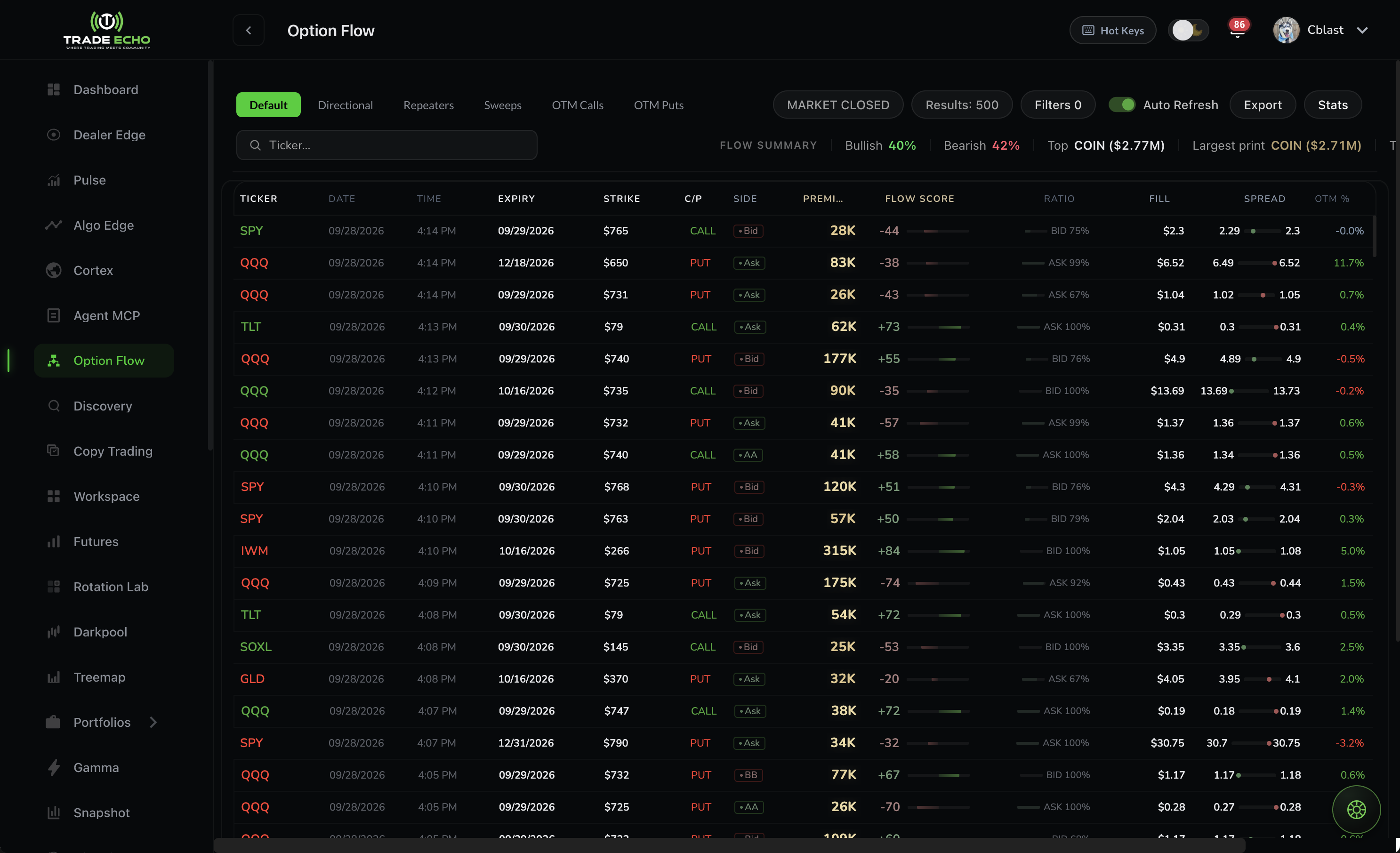1400x853 pixels.
Task: Open the Algo Edge trend-line icon
Action: tap(53, 225)
